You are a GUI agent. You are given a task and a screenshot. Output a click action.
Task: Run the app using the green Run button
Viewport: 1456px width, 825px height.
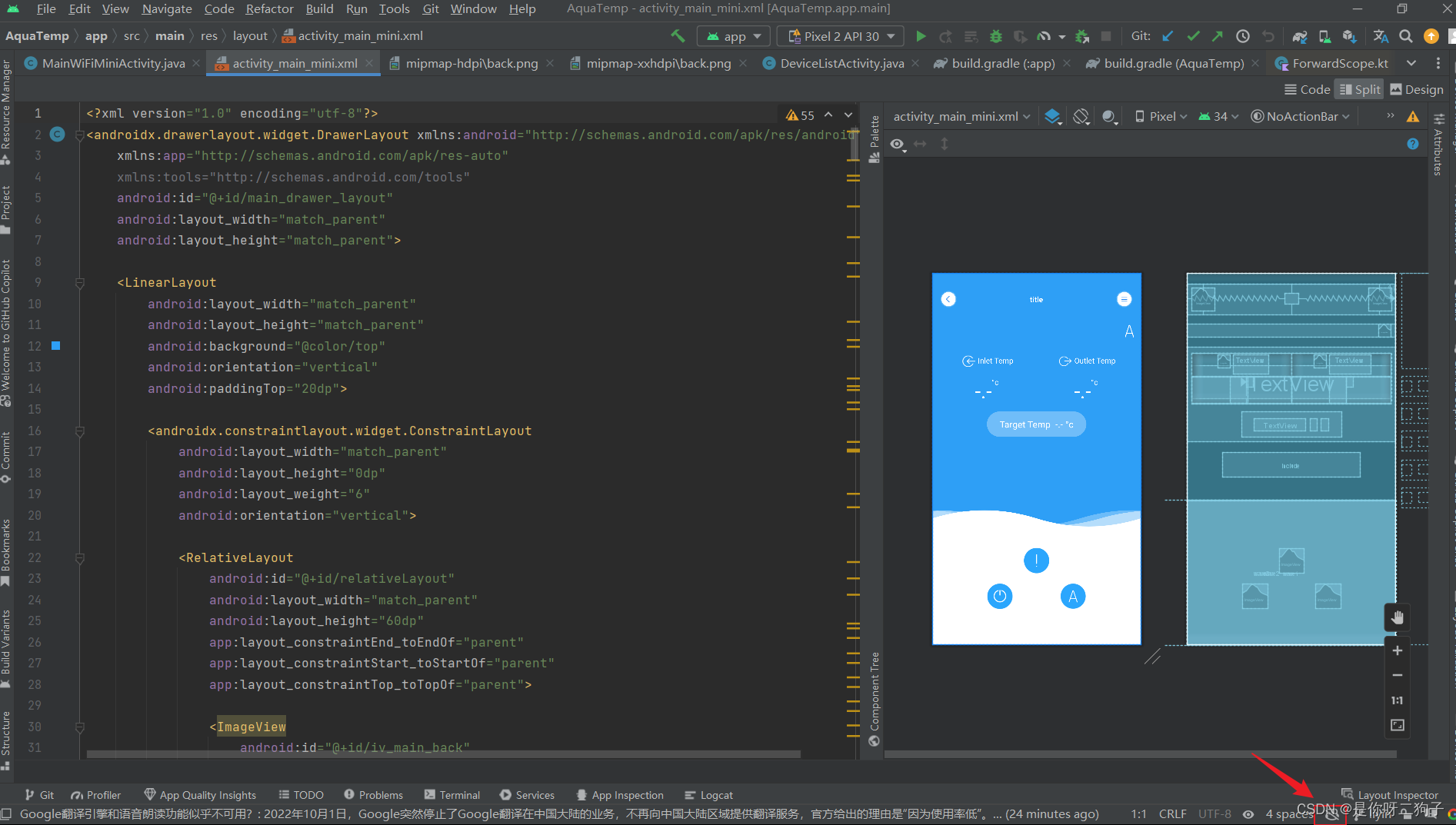(921, 35)
